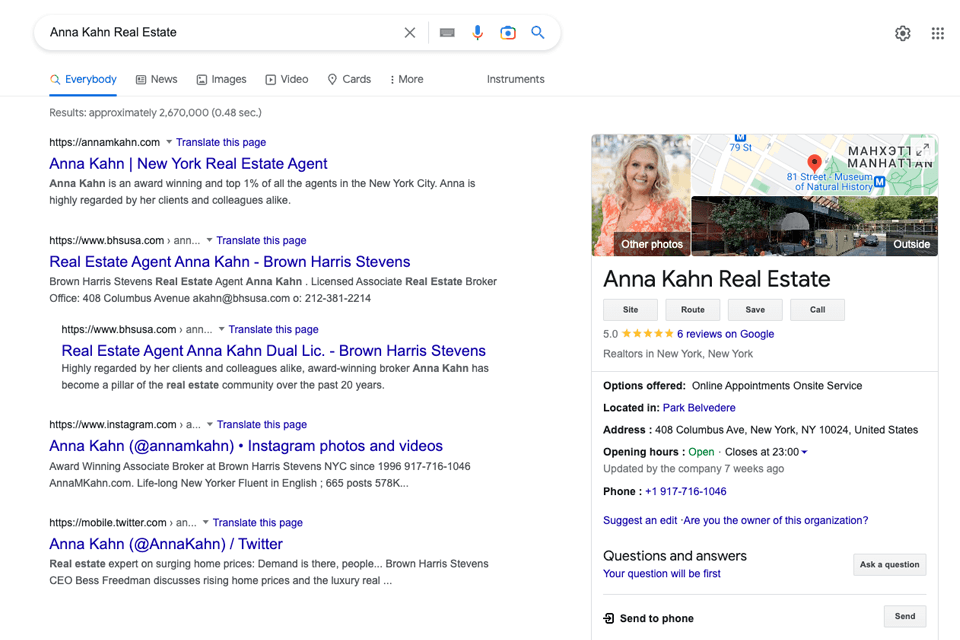Click the annamkahn.com URL text
The width and height of the screenshot is (960, 640).
(x=105, y=142)
